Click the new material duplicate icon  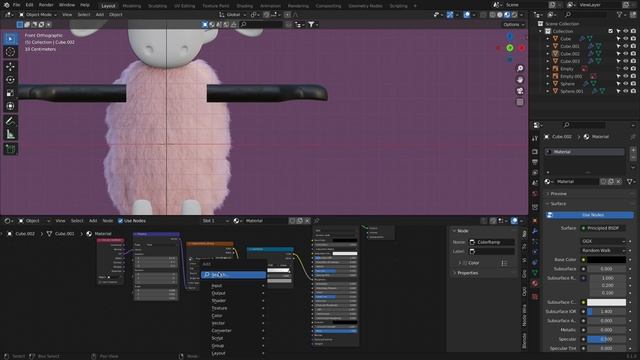click(x=611, y=182)
